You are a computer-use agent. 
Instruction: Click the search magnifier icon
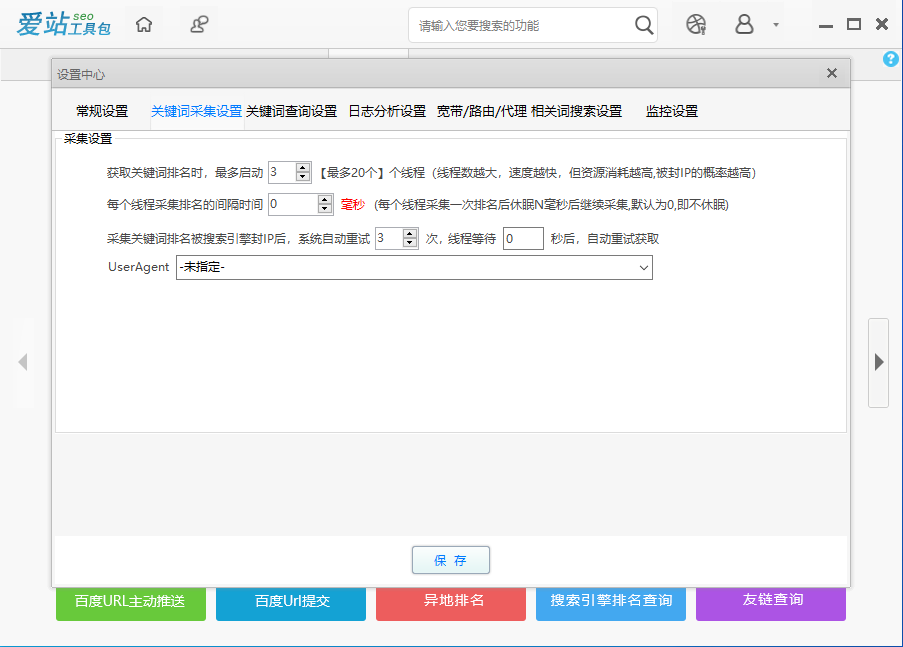(x=644, y=25)
